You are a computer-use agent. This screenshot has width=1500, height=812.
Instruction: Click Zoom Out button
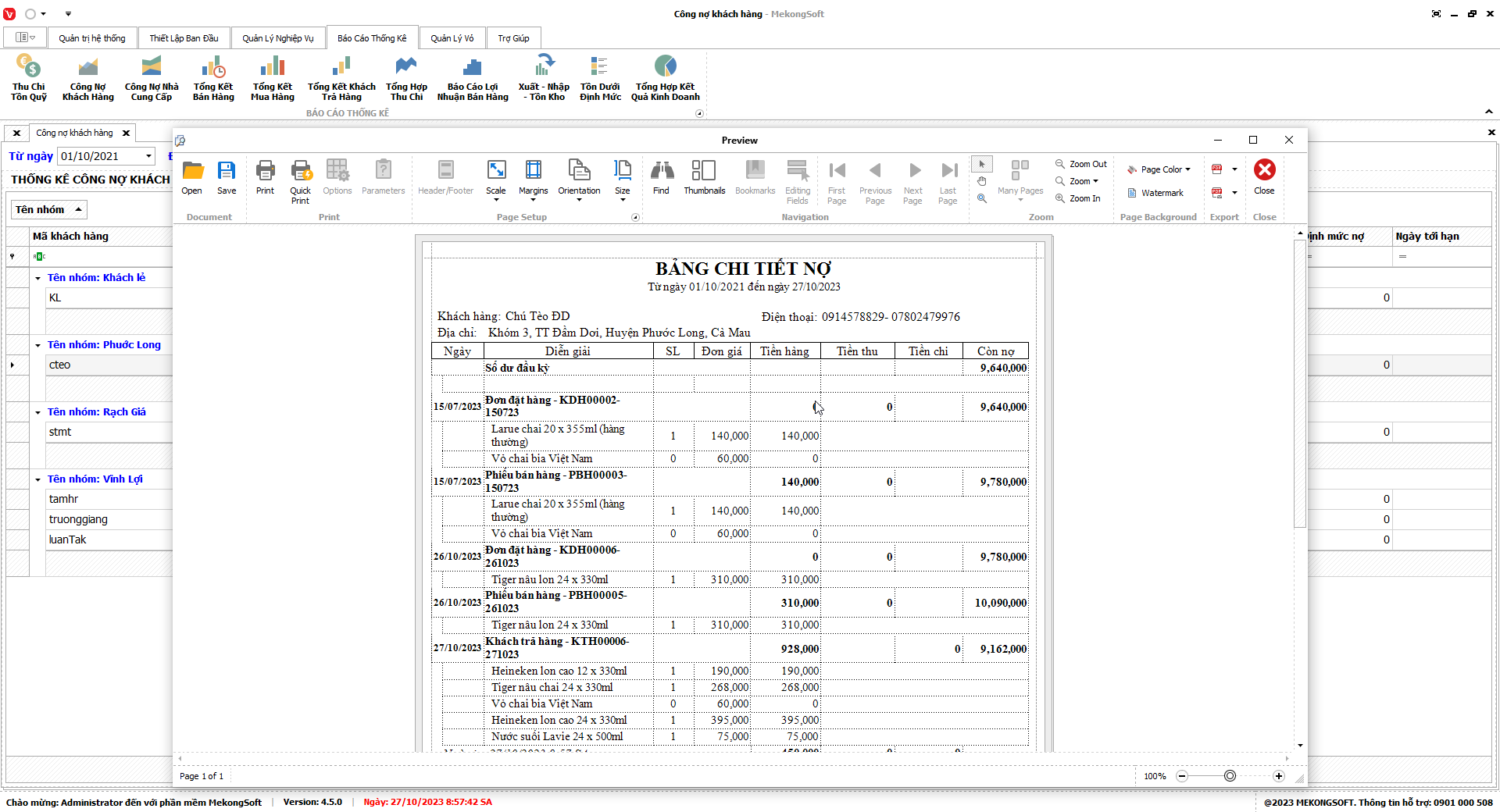click(1081, 164)
